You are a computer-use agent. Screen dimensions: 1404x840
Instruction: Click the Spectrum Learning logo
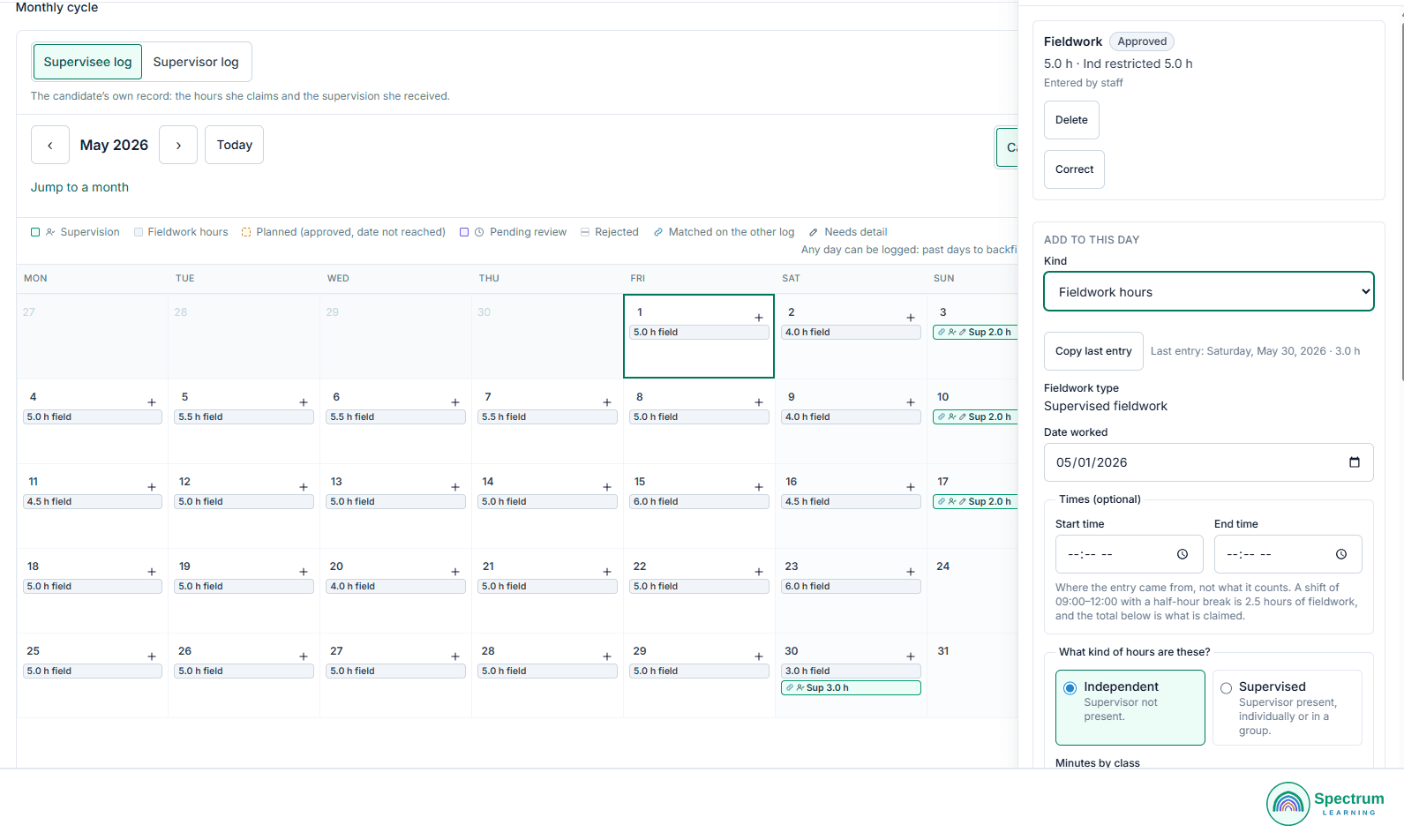[x=1325, y=804]
